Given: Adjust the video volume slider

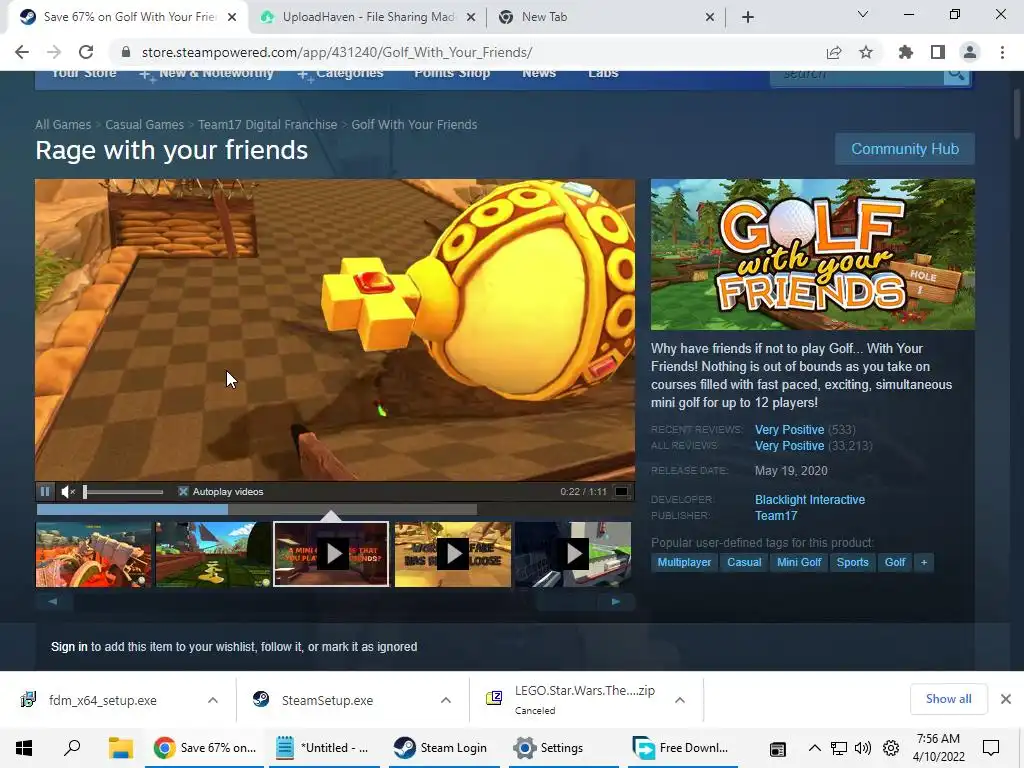Looking at the screenshot, I should pyautogui.click(x=123, y=491).
